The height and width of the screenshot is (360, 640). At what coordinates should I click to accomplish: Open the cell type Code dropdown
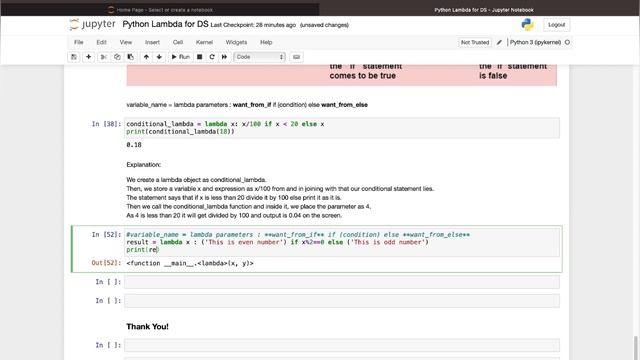pos(260,57)
